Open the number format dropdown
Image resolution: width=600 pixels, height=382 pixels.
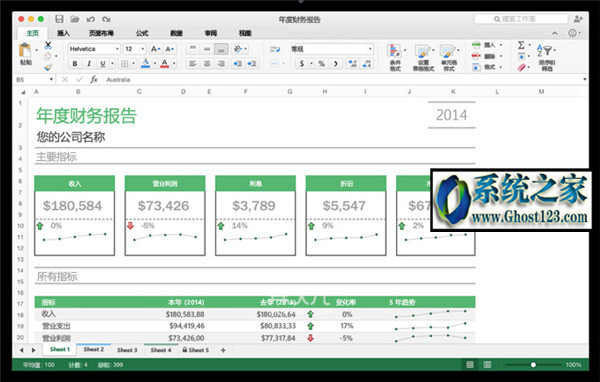[332, 49]
